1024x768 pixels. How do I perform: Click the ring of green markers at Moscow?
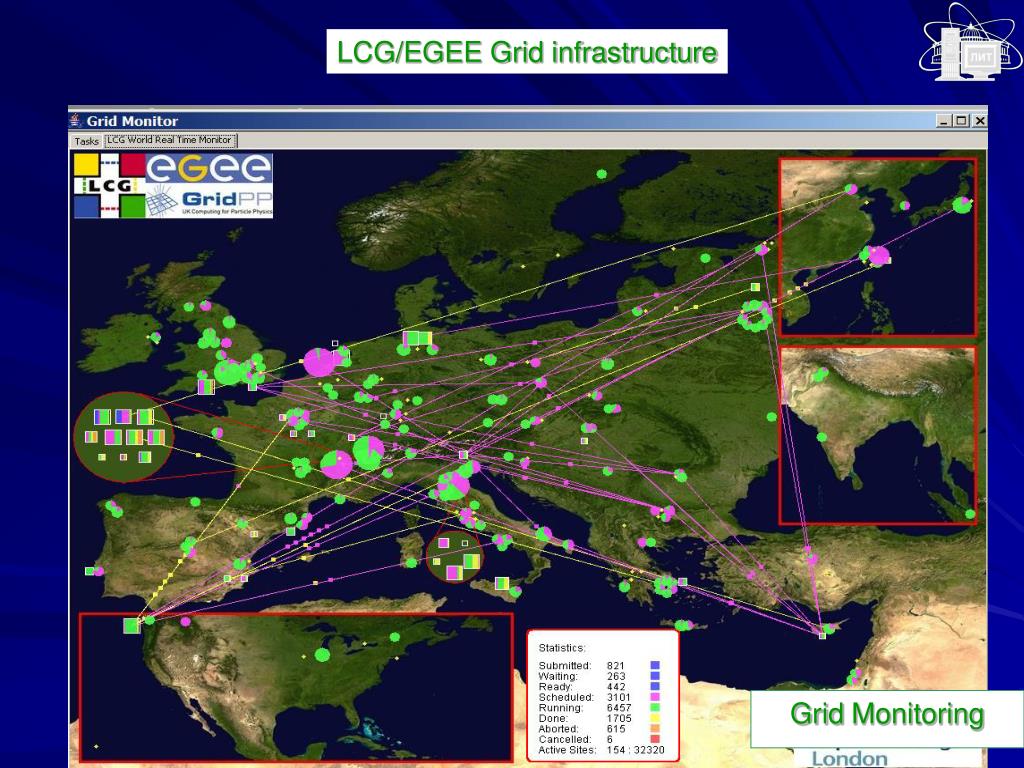pyautogui.click(x=755, y=316)
